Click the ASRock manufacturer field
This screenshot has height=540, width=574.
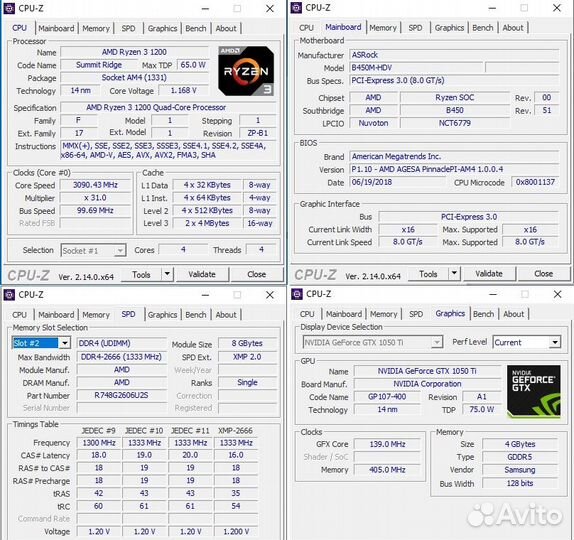click(454, 55)
